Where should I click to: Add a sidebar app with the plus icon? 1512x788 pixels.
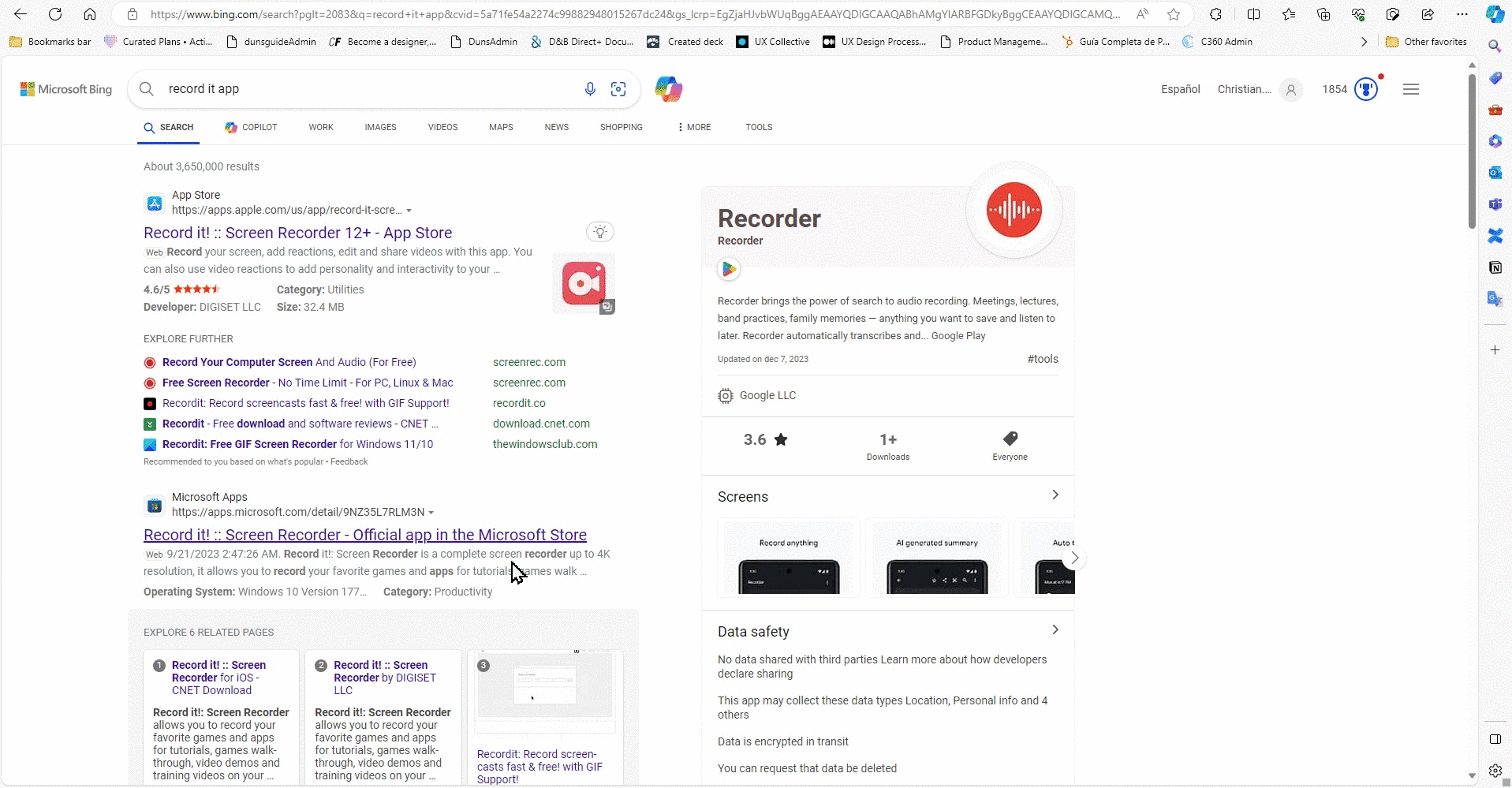tap(1495, 349)
